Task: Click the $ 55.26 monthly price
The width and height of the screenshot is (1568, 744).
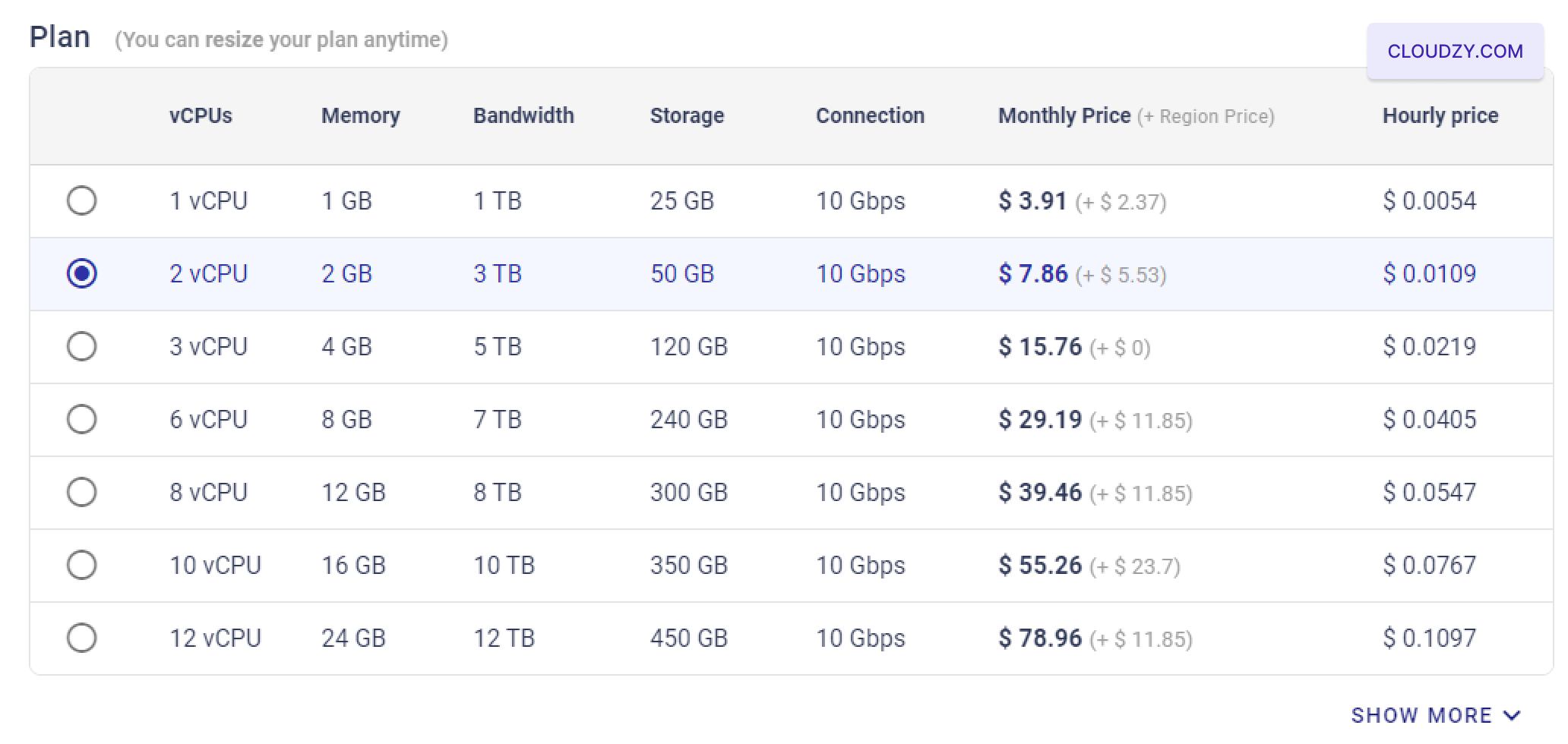Action: tap(1040, 566)
